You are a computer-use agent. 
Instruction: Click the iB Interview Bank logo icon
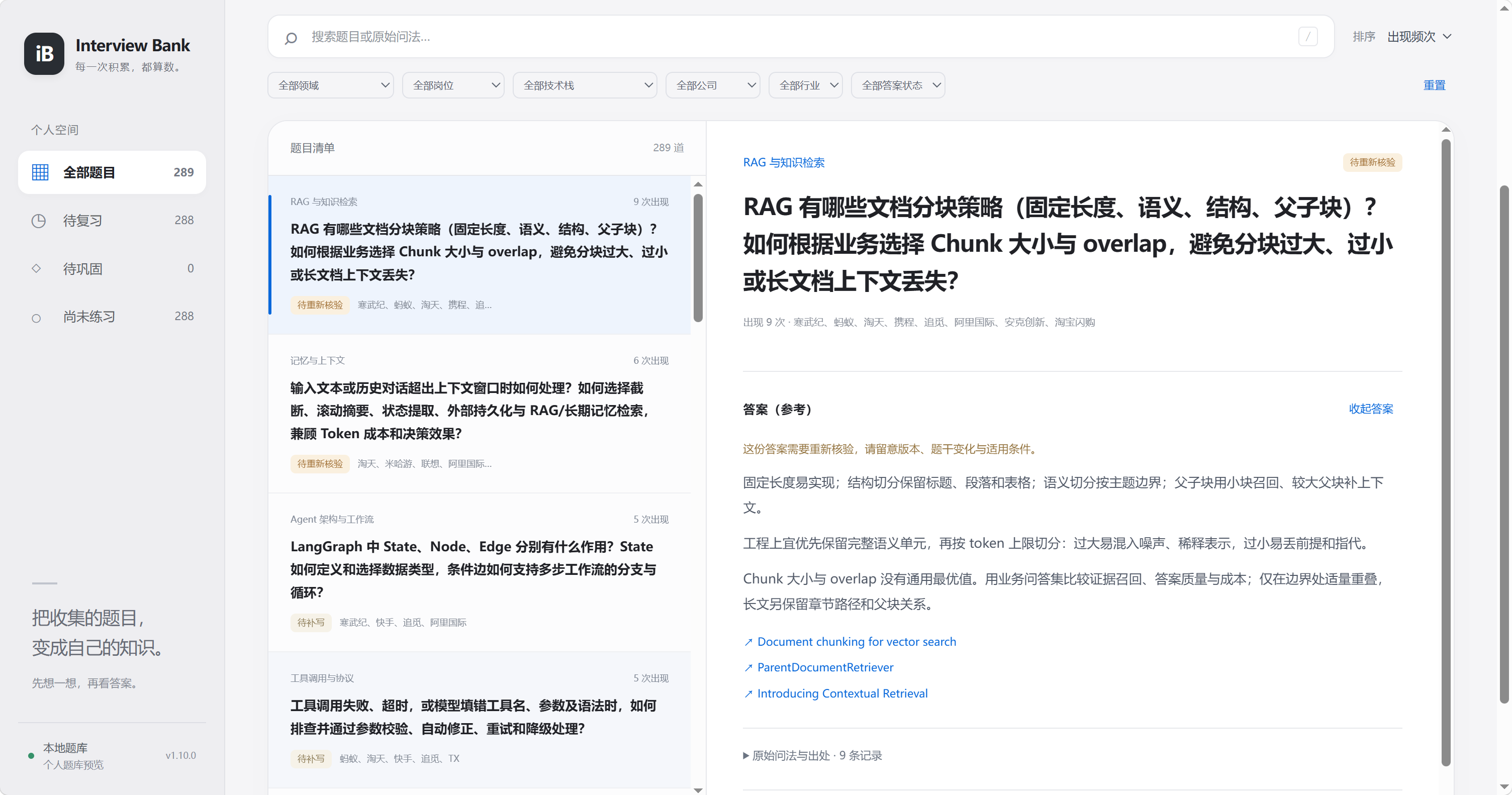tap(44, 53)
